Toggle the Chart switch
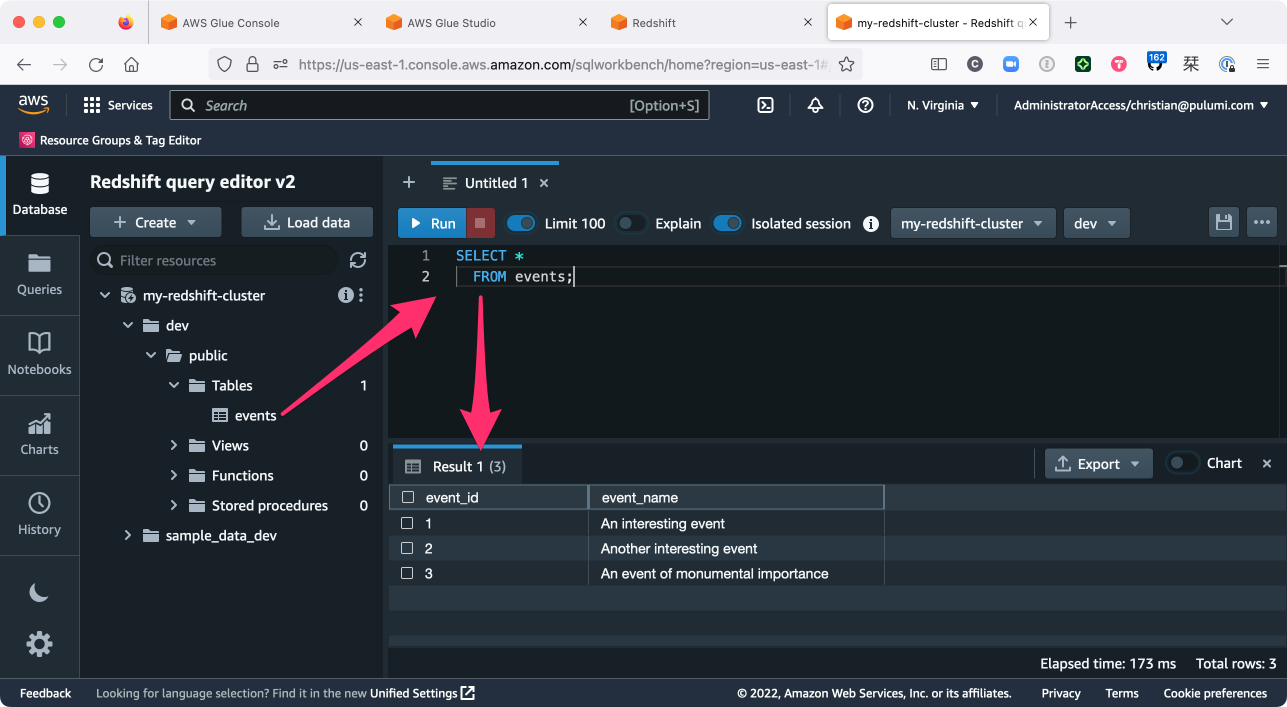The height and width of the screenshot is (707, 1287). click(x=1183, y=463)
